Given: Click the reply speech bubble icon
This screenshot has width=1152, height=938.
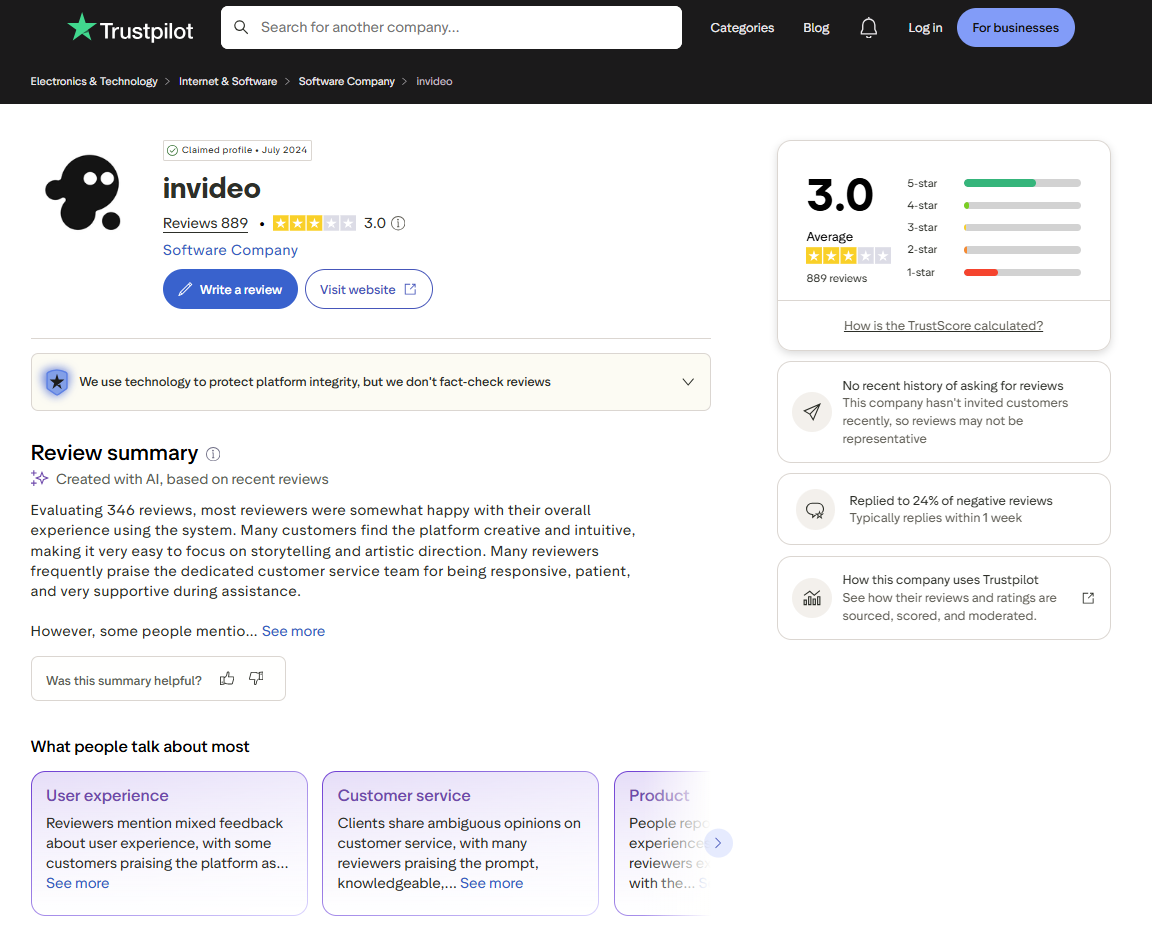Looking at the screenshot, I should tap(815, 509).
